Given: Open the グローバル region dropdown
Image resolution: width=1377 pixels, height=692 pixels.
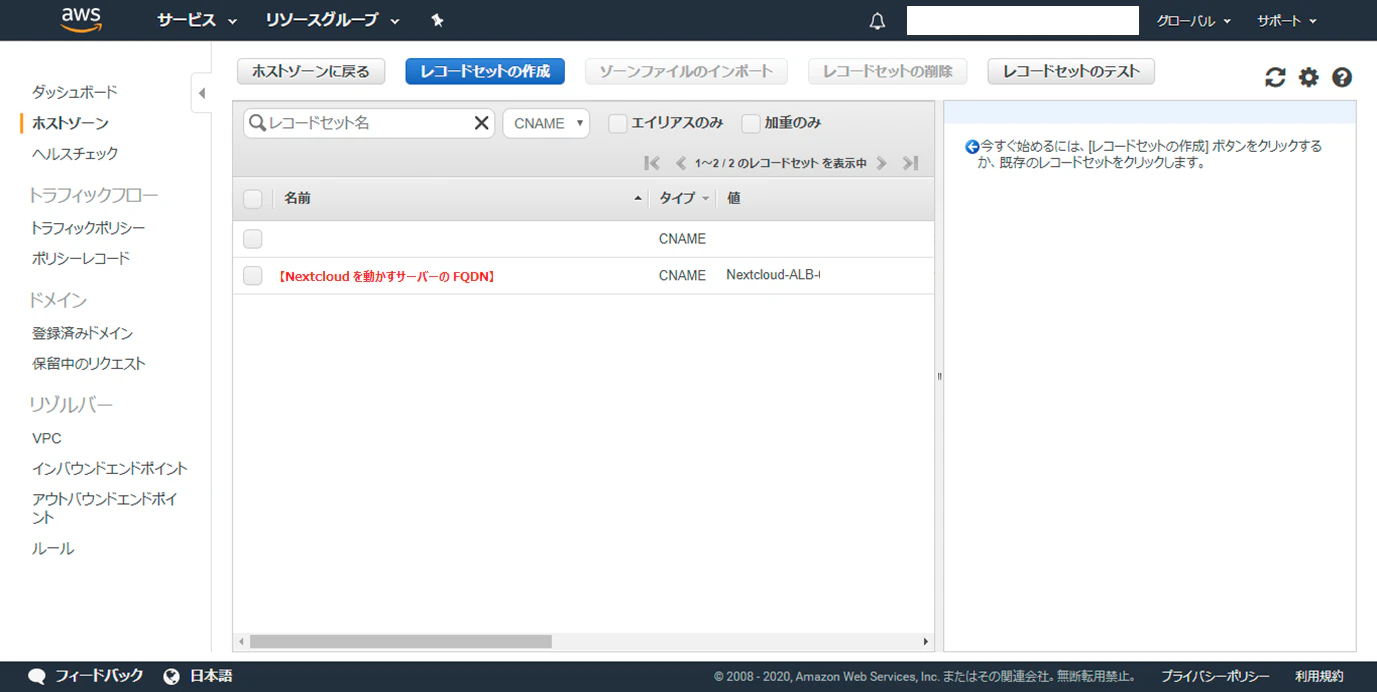Looking at the screenshot, I should [1194, 20].
